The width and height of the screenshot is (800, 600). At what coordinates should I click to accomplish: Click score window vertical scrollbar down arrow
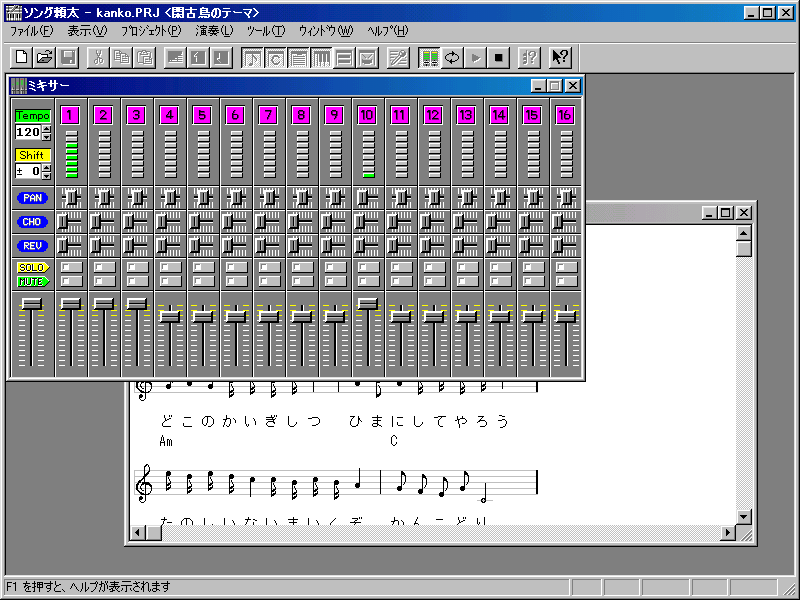(744, 517)
